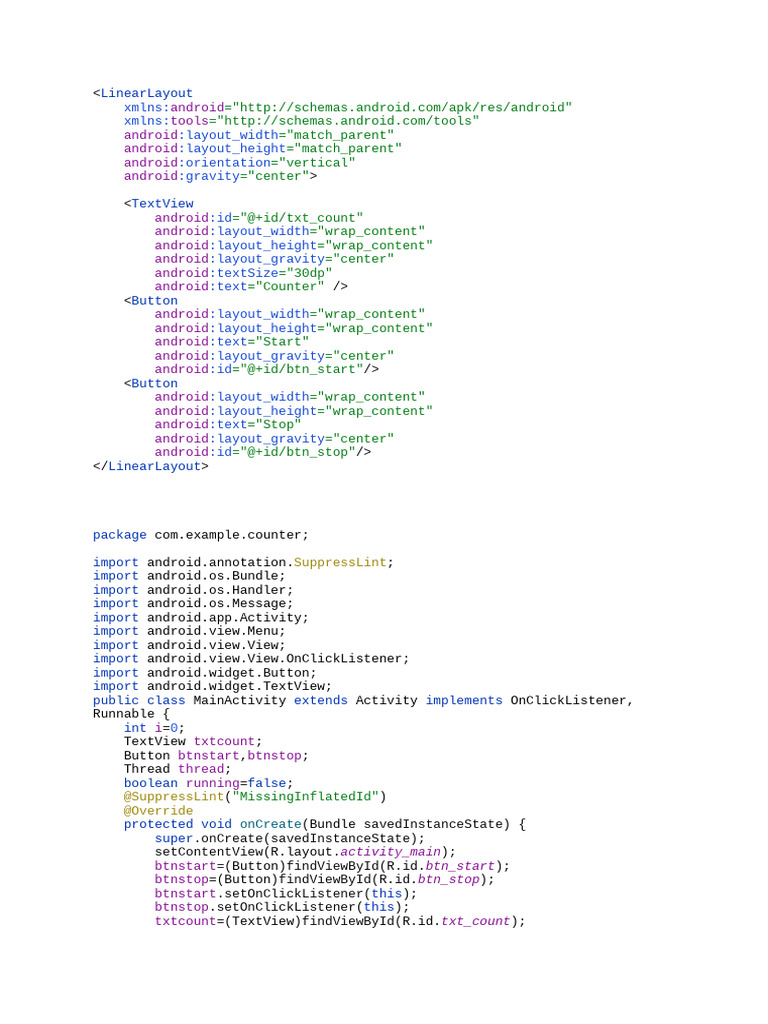Click the xmlns:tools schema URL line

click(302, 121)
